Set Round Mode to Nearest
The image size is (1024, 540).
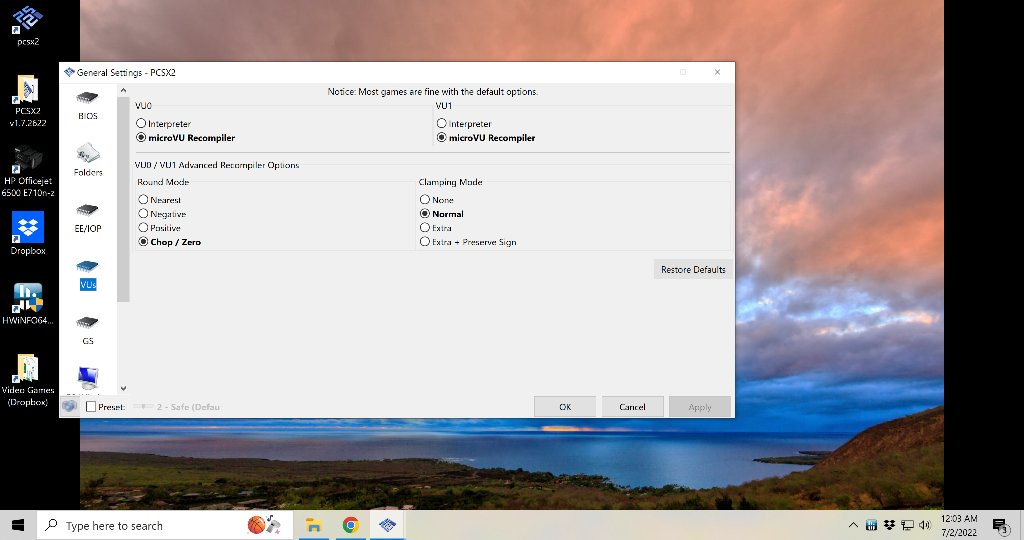pyautogui.click(x=159, y=200)
